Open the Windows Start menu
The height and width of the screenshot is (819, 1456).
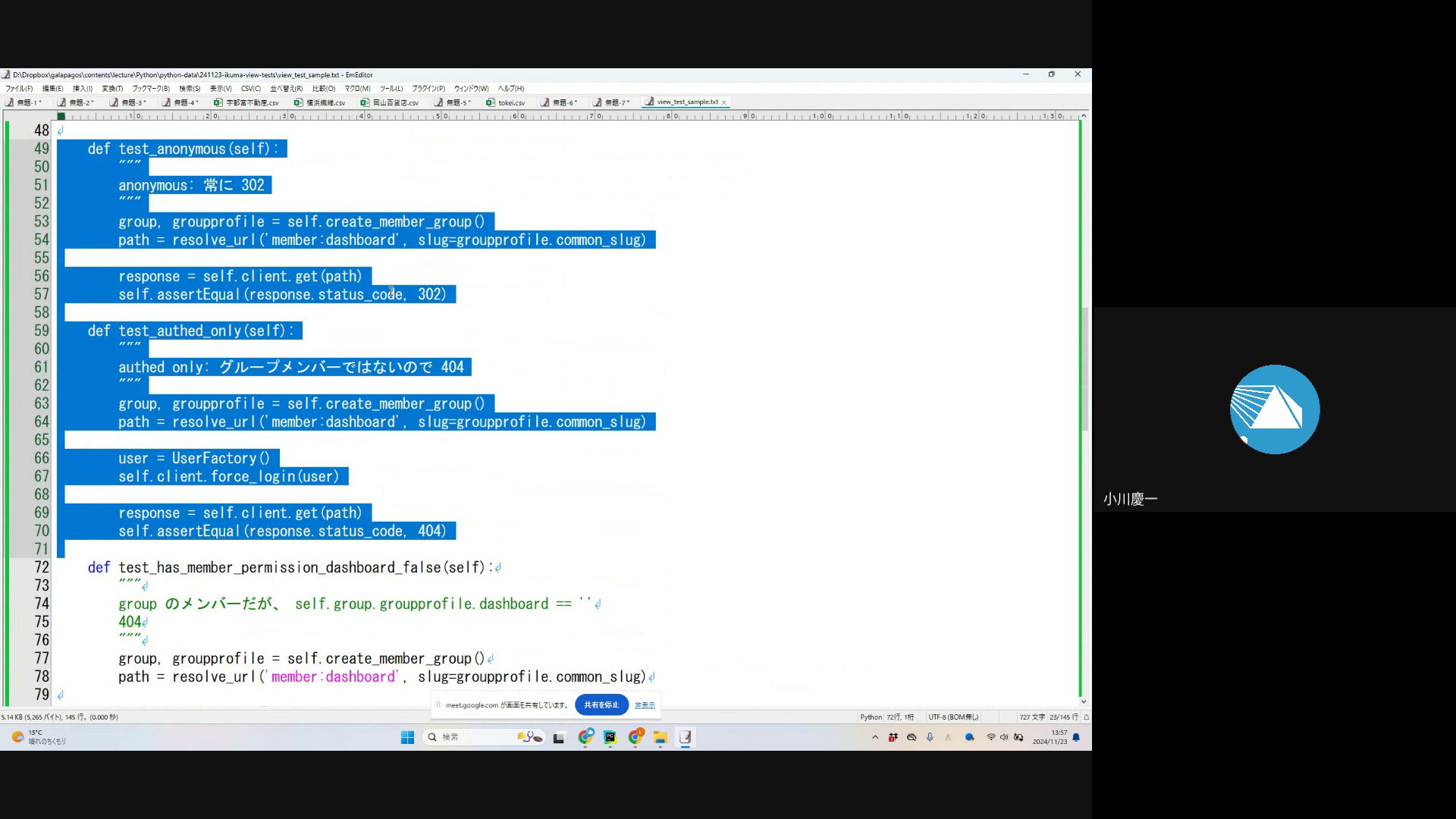[x=407, y=737]
